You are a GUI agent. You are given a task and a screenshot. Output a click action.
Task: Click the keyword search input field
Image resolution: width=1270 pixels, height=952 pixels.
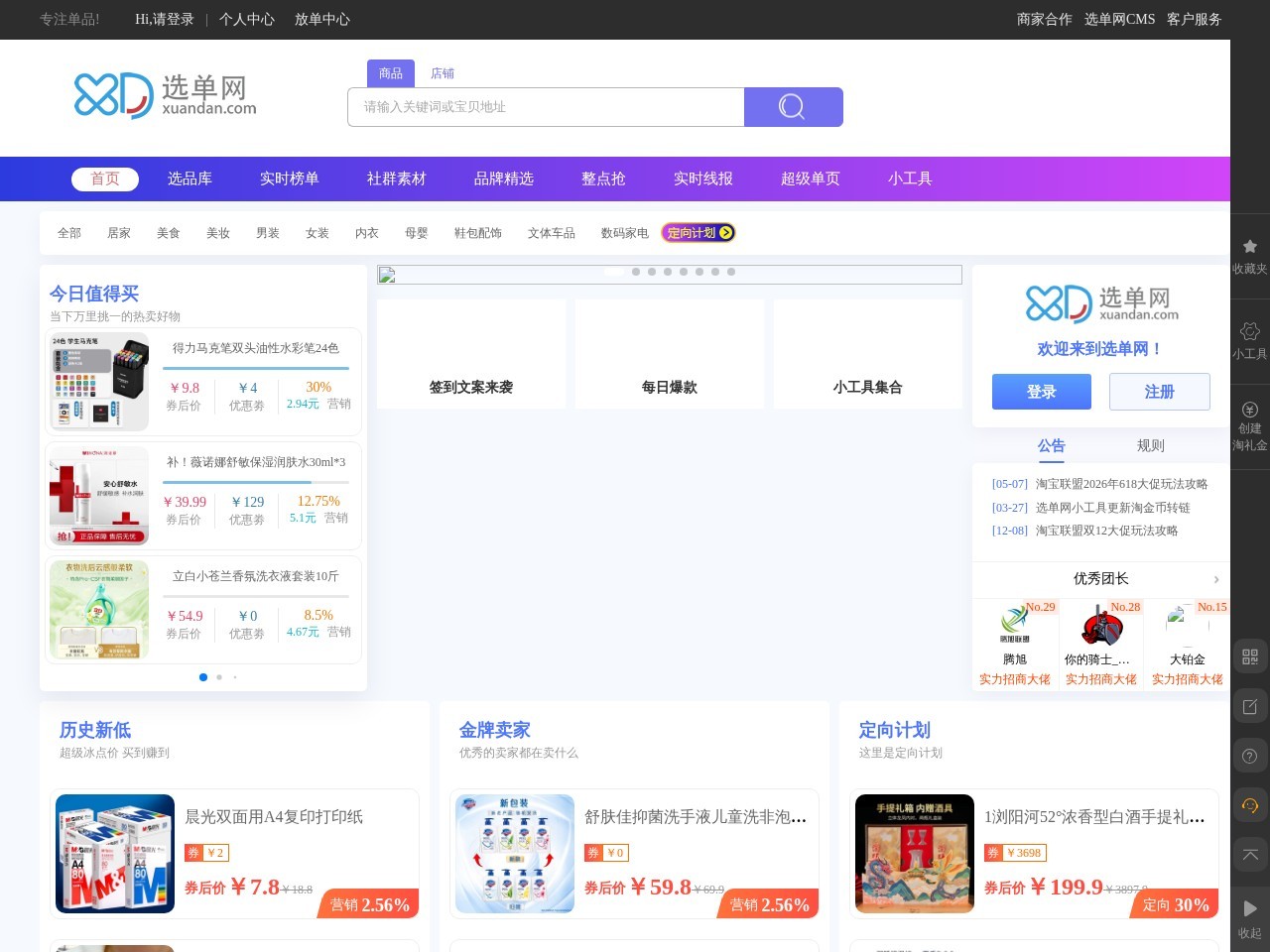click(x=546, y=107)
